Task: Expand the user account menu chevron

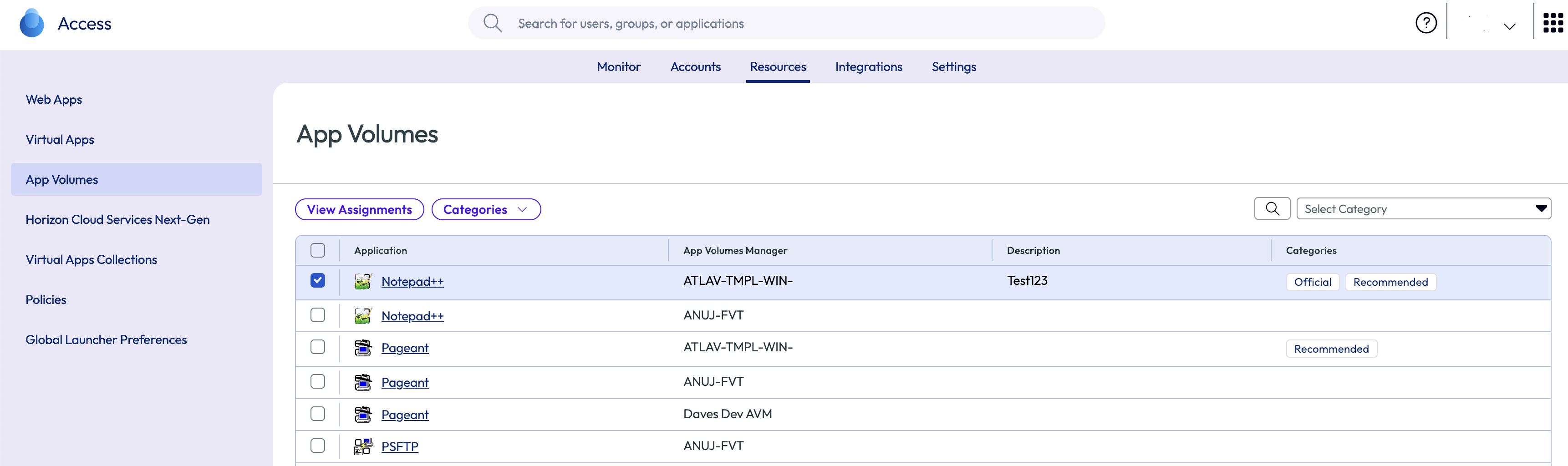Action: (x=1509, y=26)
